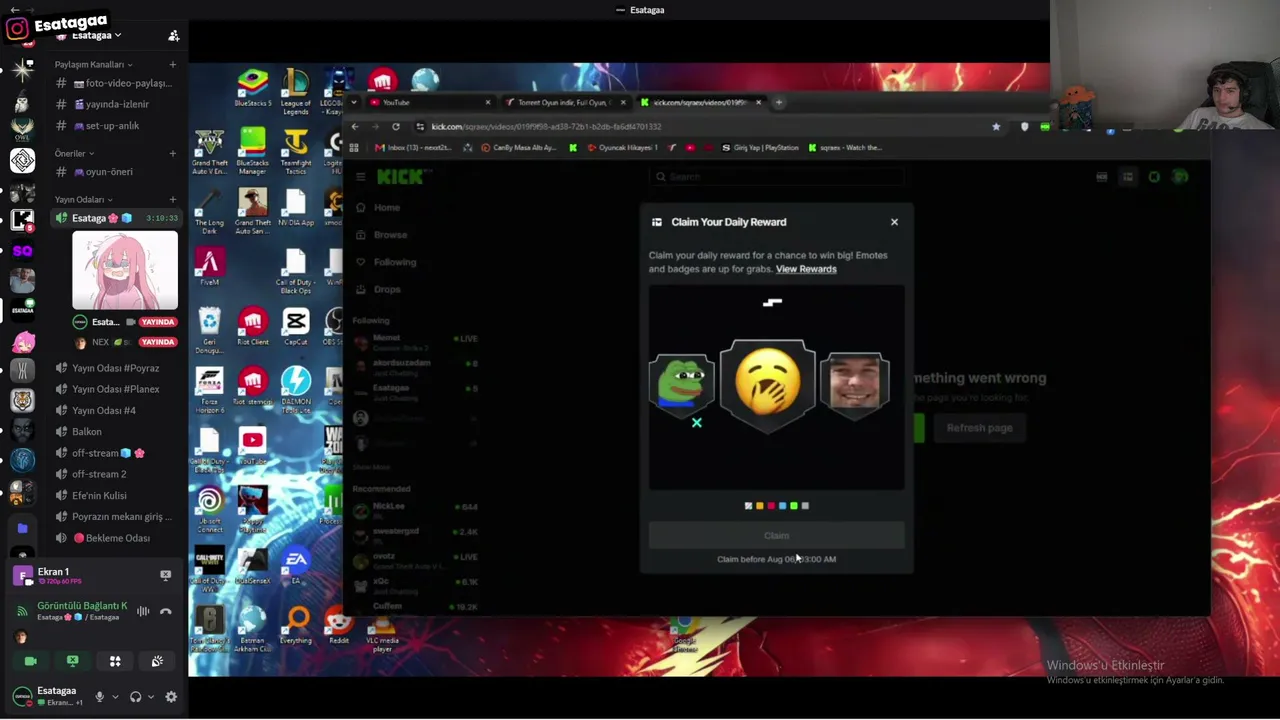The height and width of the screenshot is (720, 1280).
Task: Click the Claim button in the reward dialog
Action: [776, 536]
